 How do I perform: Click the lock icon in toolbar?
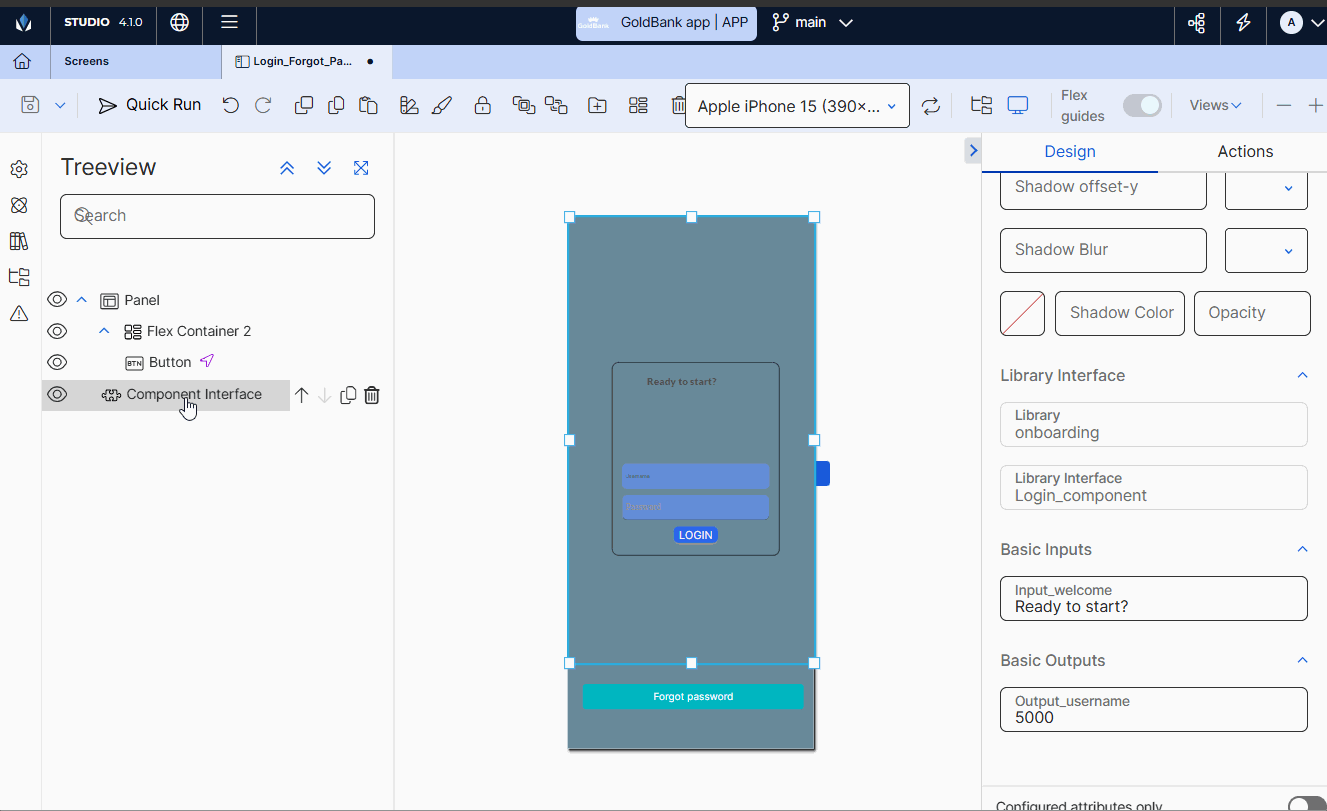(482, 105)
